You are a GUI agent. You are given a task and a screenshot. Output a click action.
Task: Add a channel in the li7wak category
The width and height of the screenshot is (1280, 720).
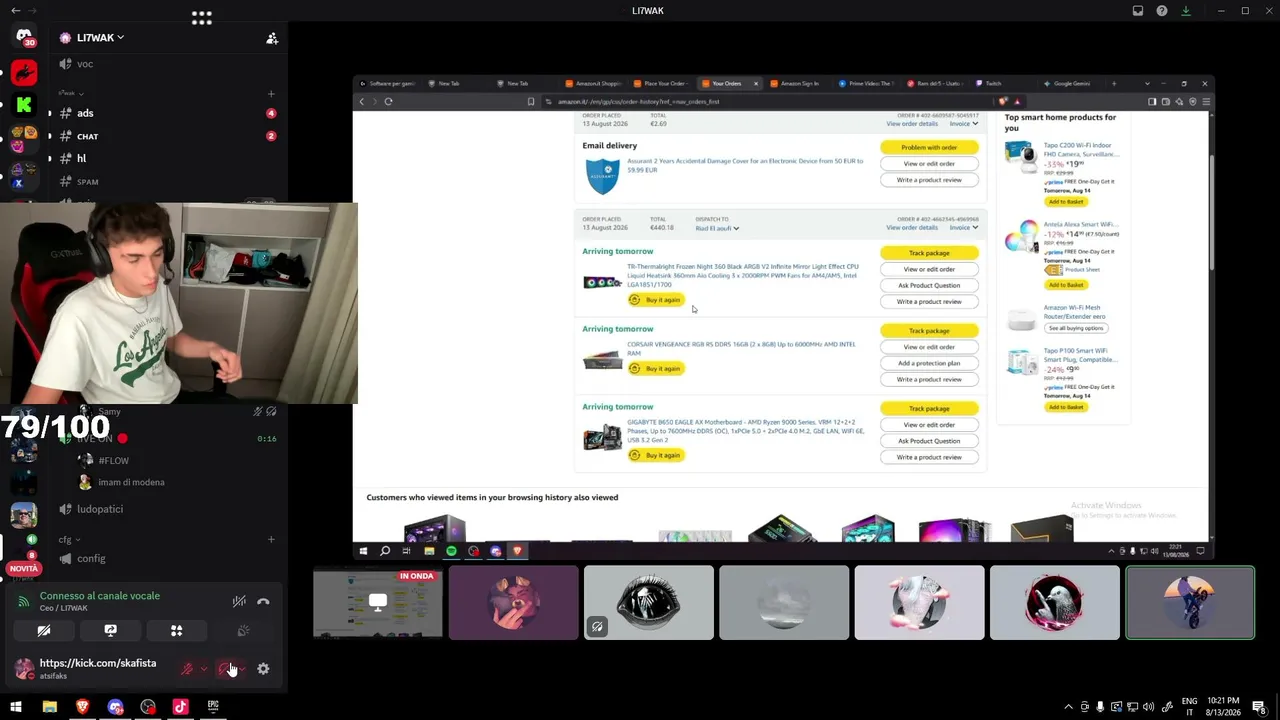coord(271,94)
